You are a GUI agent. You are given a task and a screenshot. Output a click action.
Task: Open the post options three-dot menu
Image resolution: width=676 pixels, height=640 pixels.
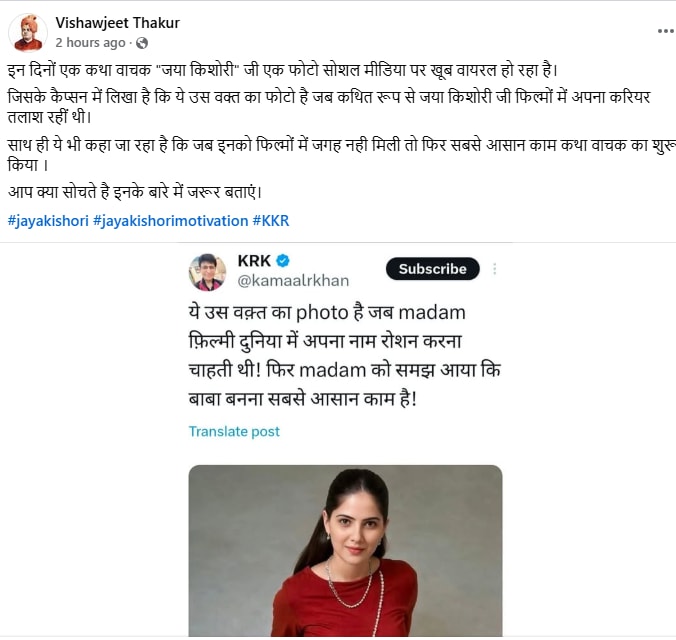[665, 30]
